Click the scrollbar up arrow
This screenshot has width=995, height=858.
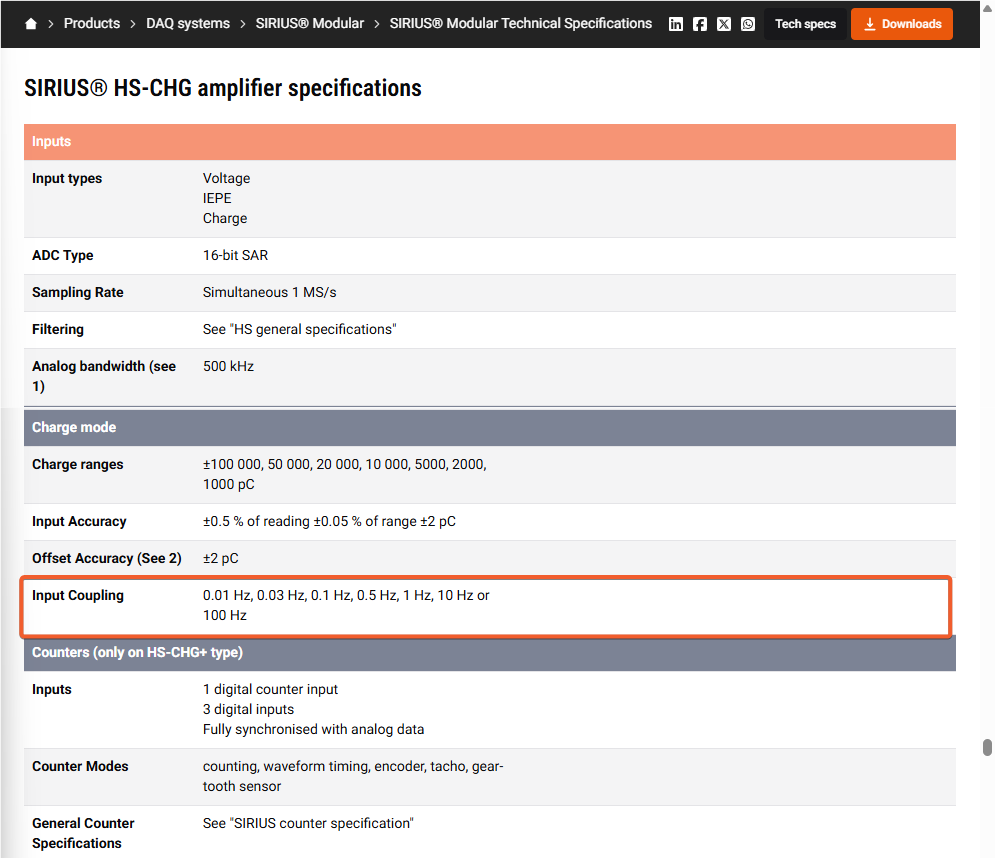[987, 8]
